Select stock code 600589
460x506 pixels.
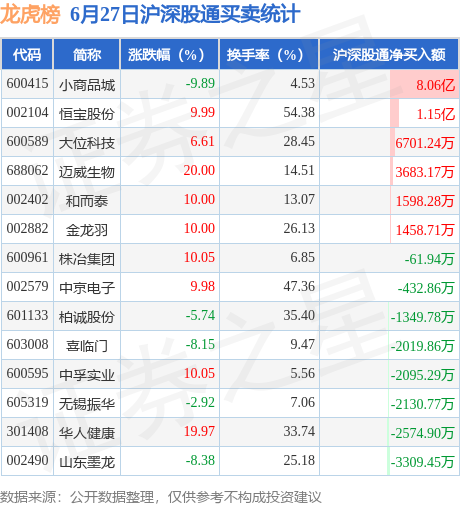click(x=27, y=141)
